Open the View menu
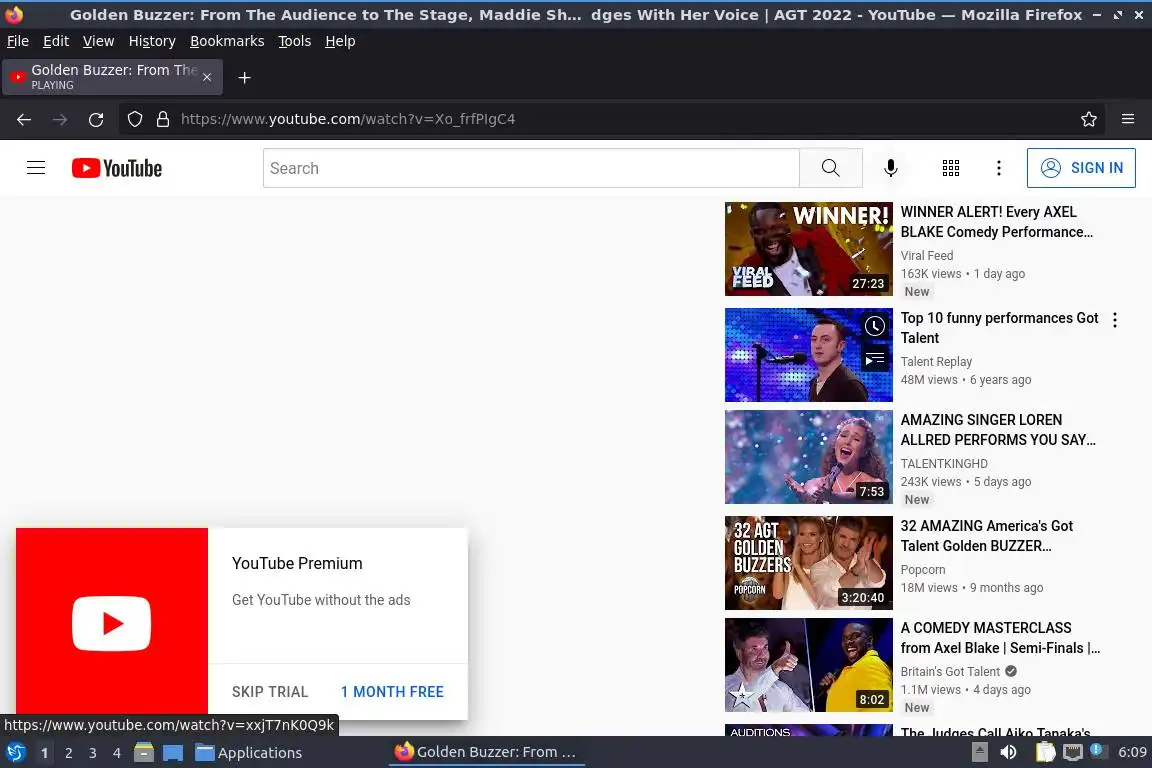Image resolution: width=1152 pixels, height=768 pixels. (x=98, y=41)
